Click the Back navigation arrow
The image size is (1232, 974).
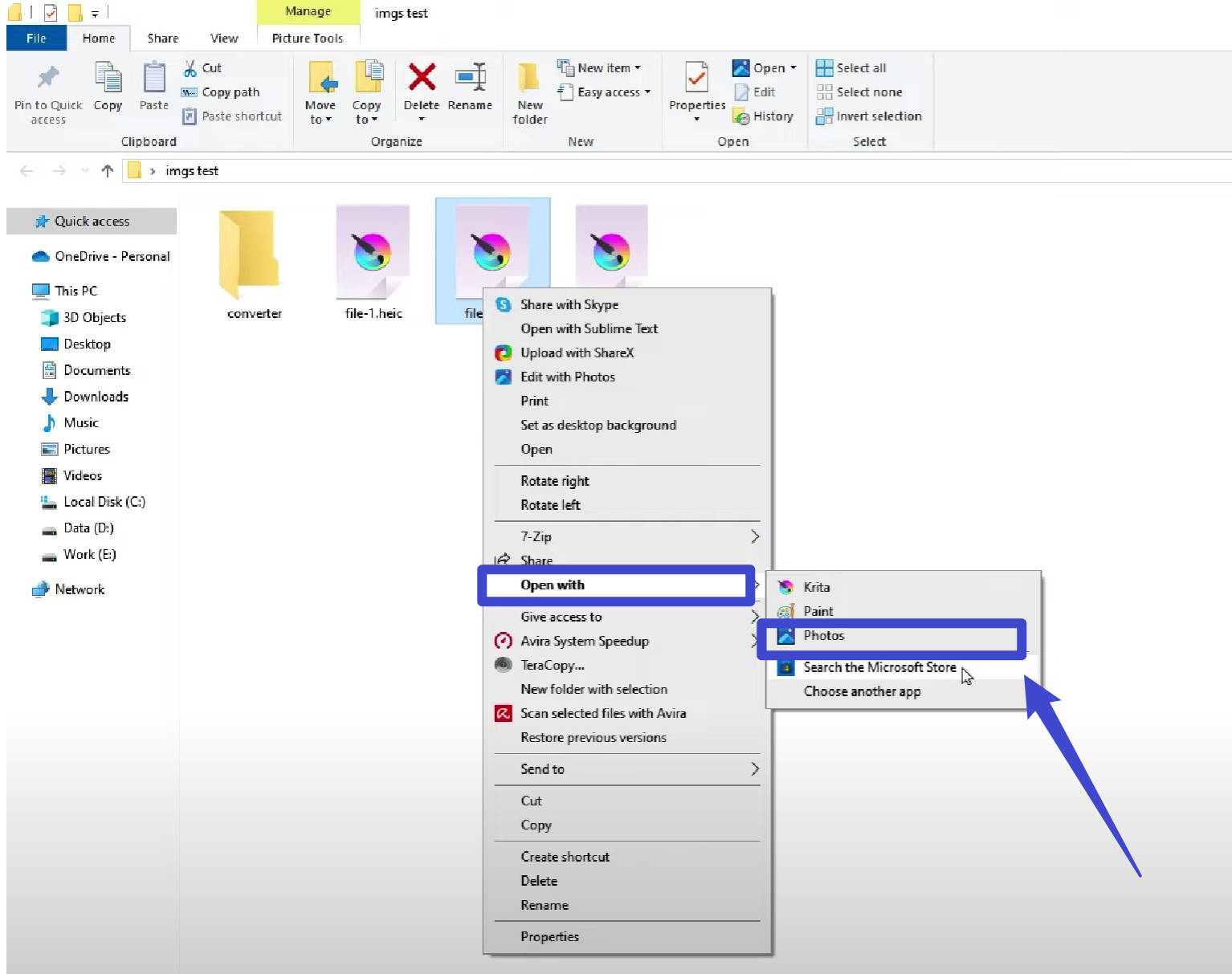tap(27, 170)
